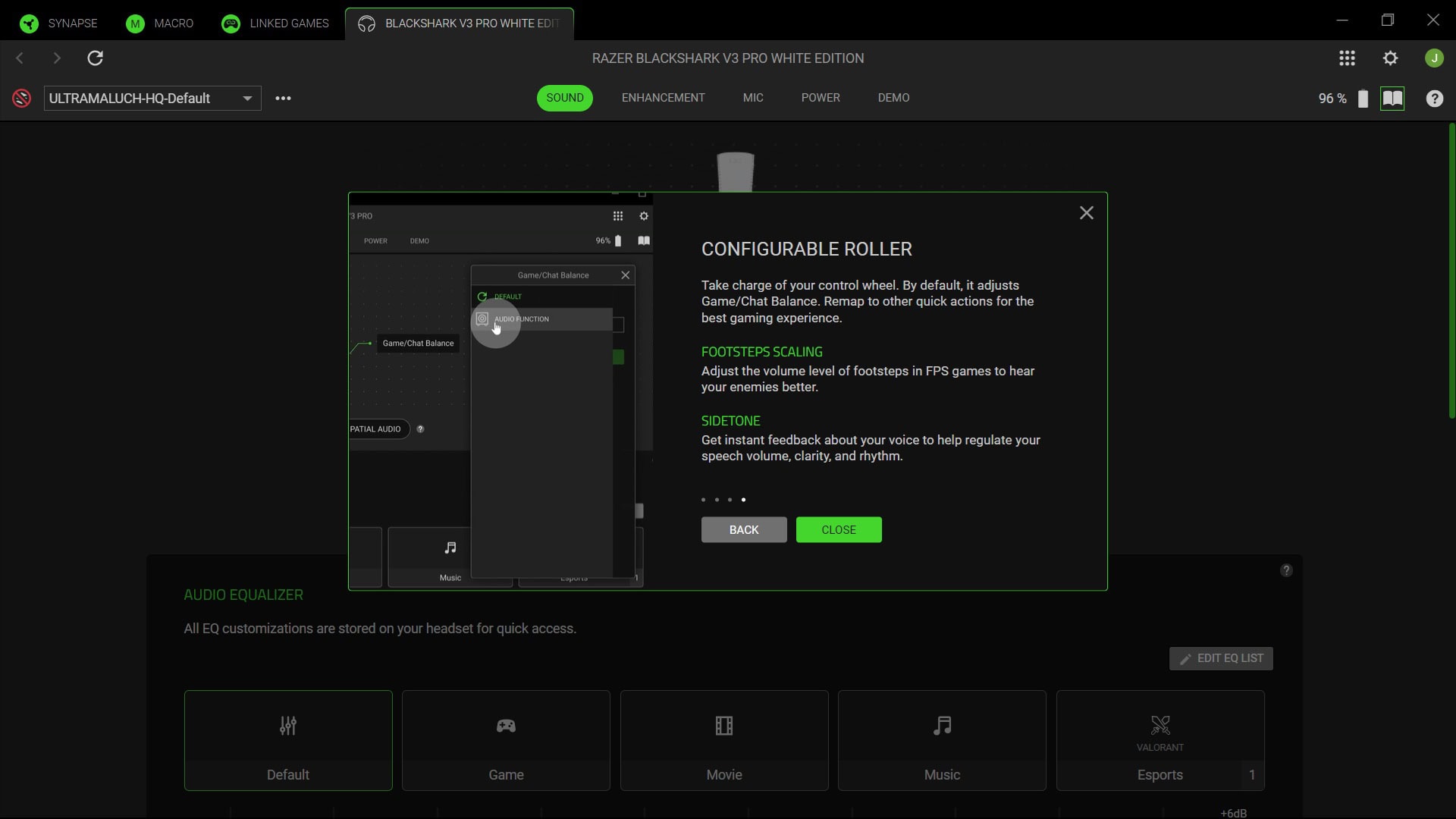Click the Default preset sliders icon
This screenshot has width=1456, height=819.
tap(288, 726)
